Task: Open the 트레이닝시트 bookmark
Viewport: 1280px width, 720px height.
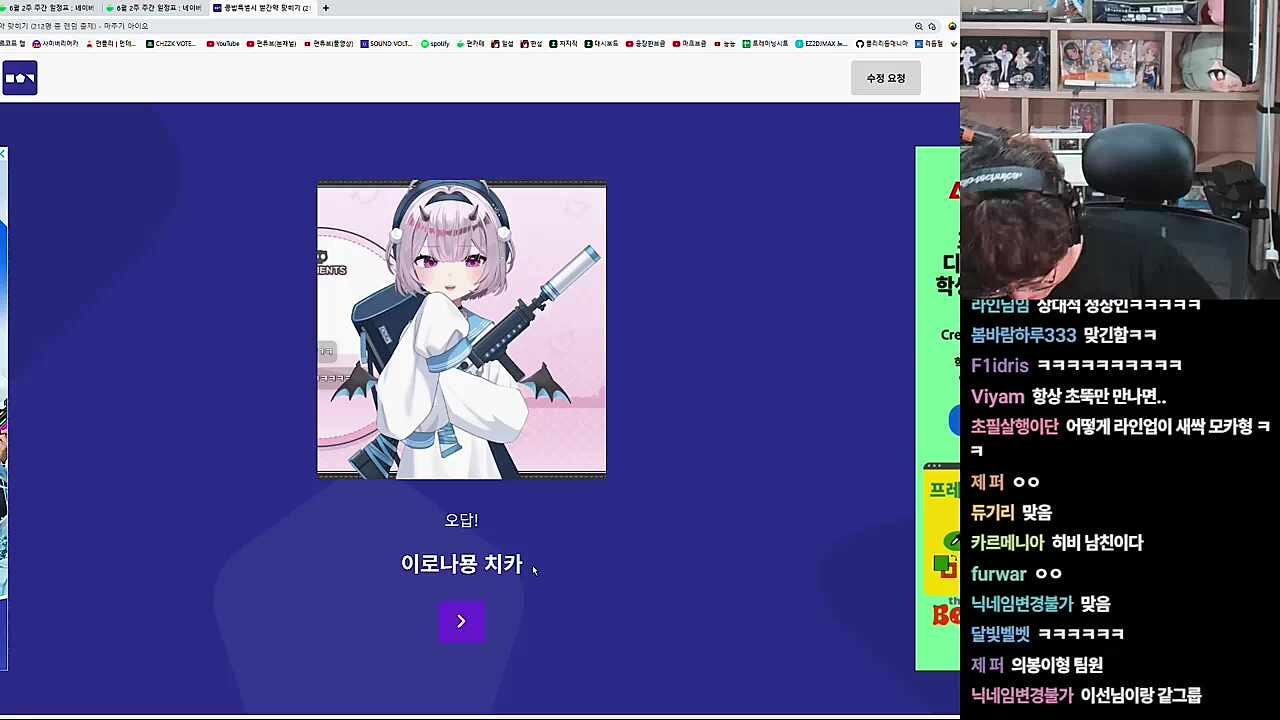Action: click(765, 44)
